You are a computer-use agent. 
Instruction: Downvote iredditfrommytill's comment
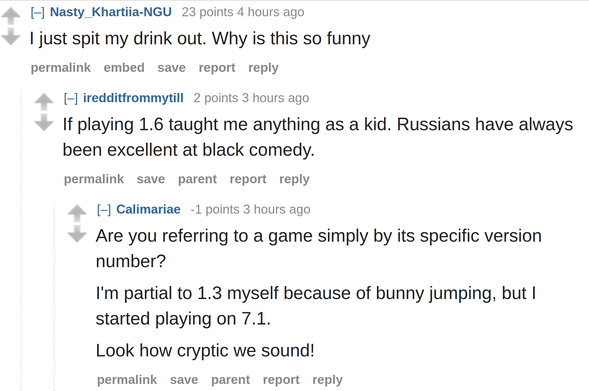point(44,122)
